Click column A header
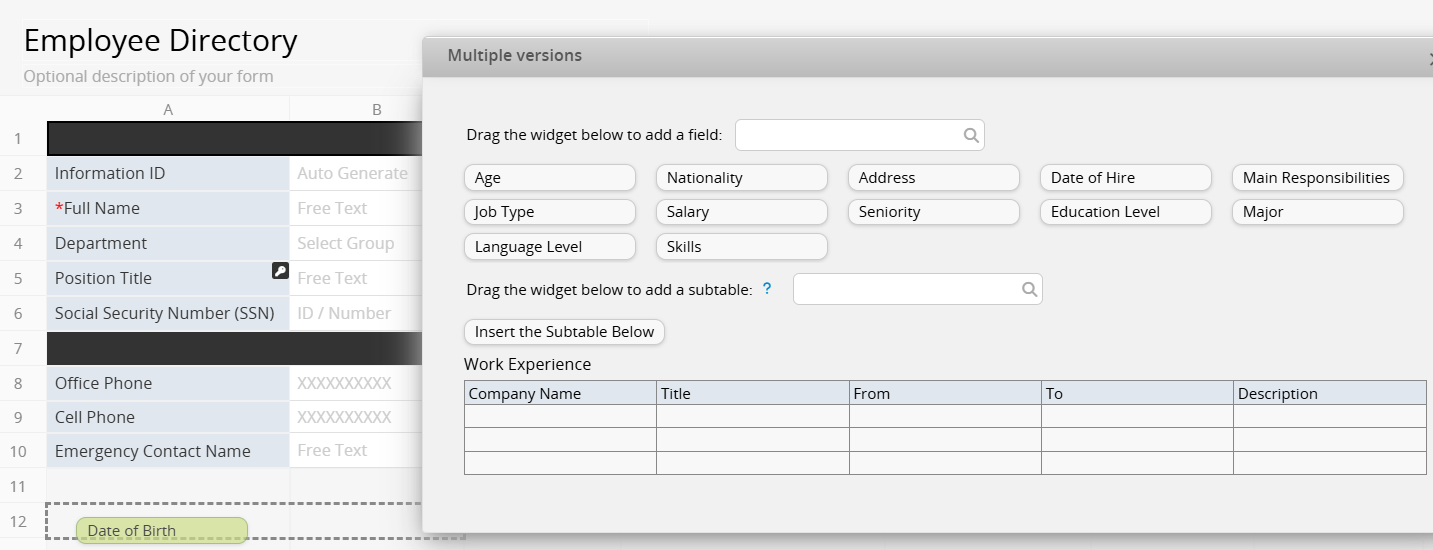The image size is (1433, 550). point(168,110)
